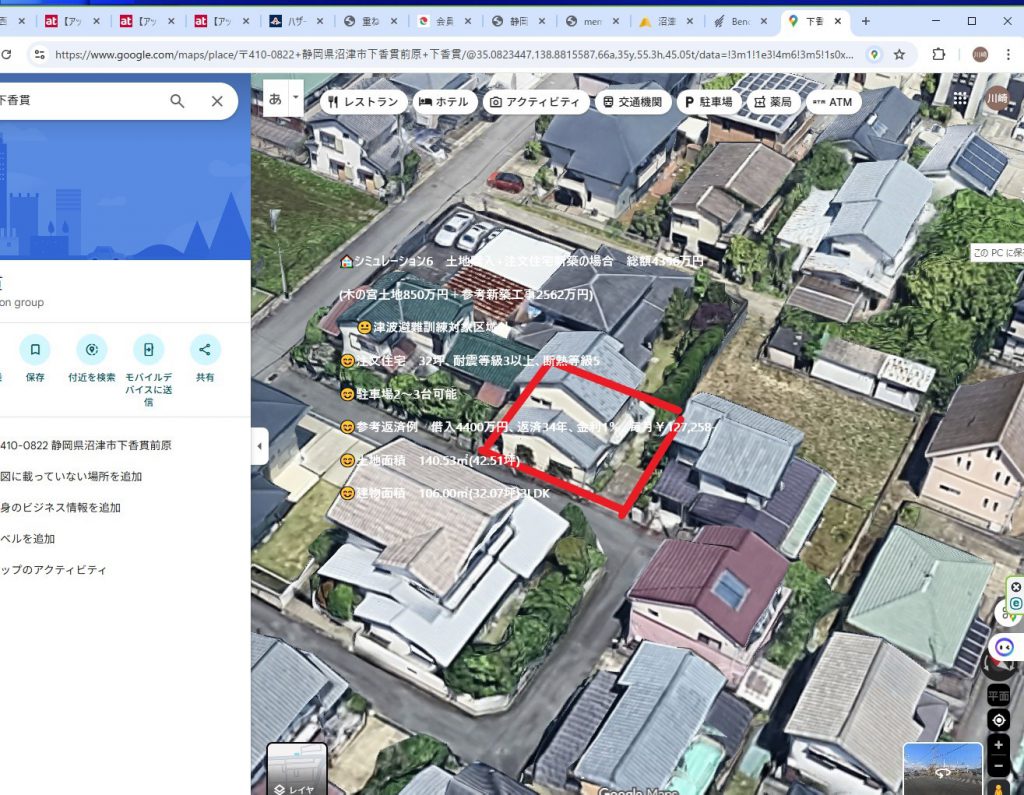Image resolution: width=1024 pixels, height=795 pixels.
Task: Reload the page with the refresh icon
Action: pos(7,54)
